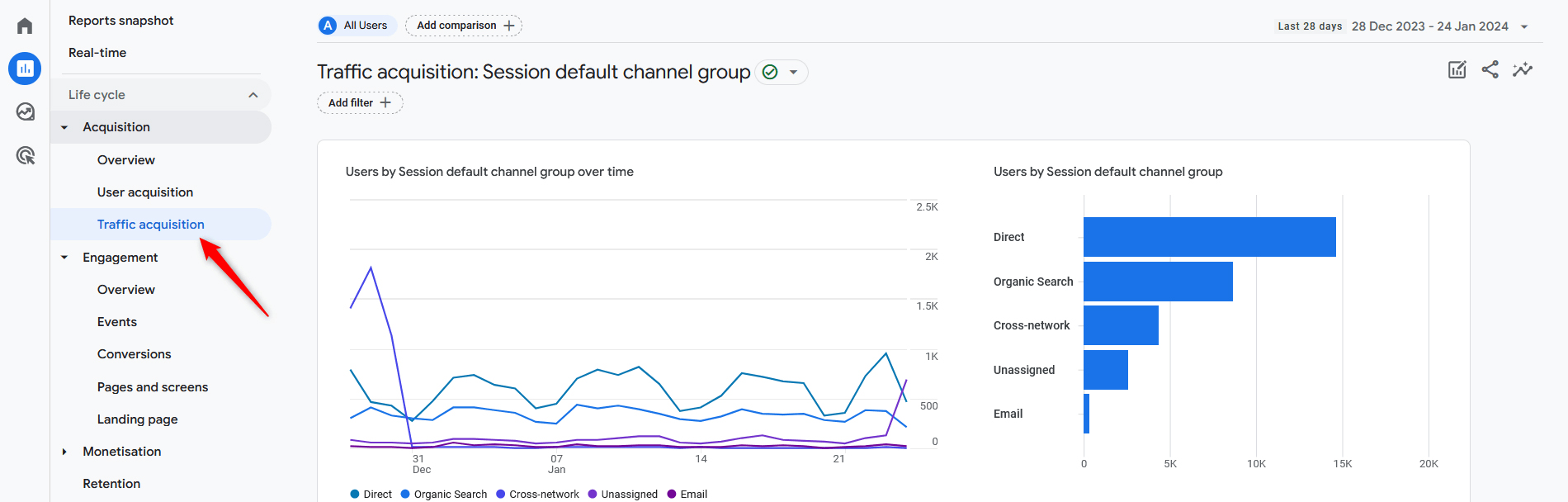Open Pages and screens report

(153, 387)
